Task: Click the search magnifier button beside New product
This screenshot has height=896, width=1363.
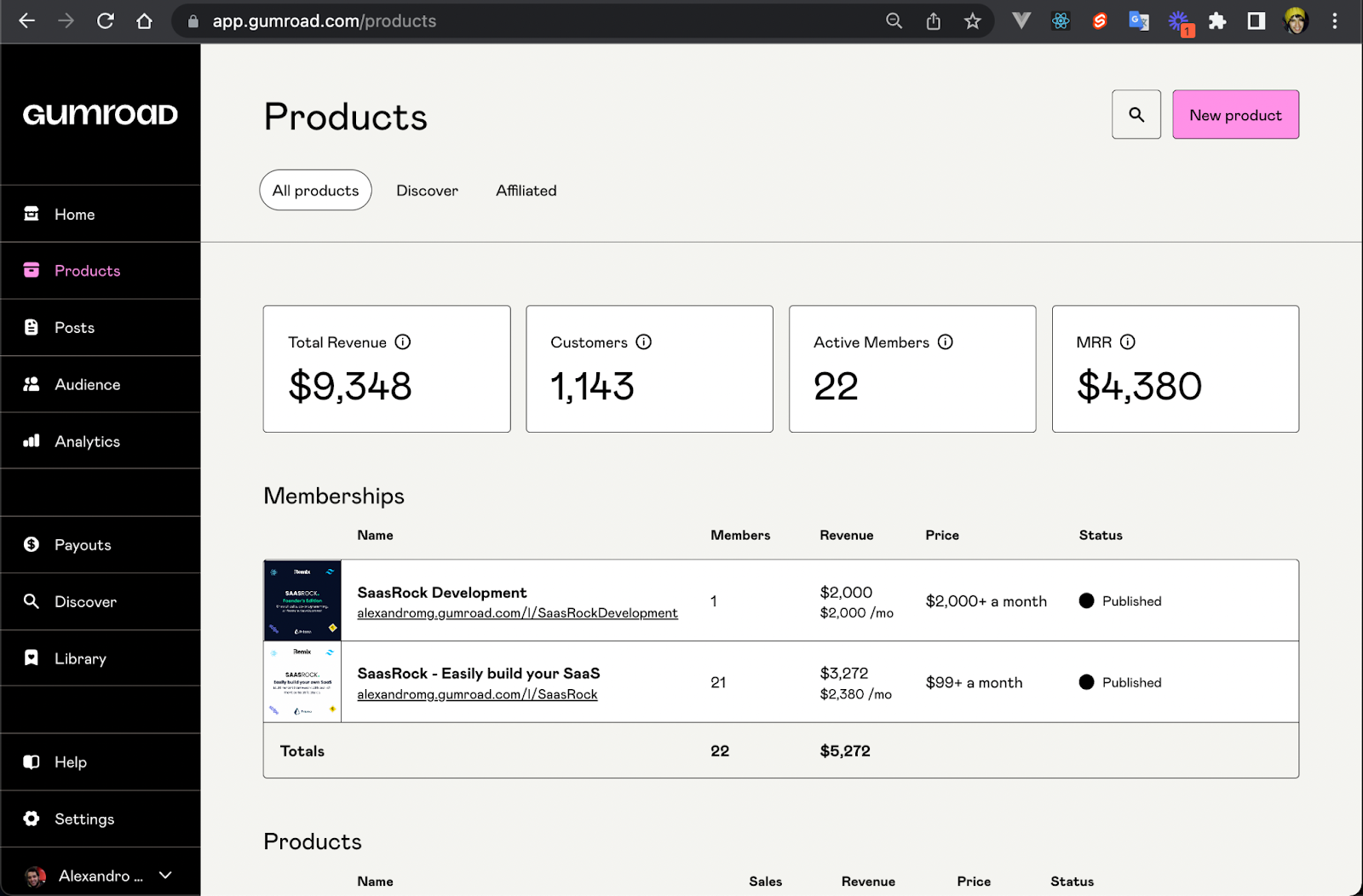Action: (x=1136, y=114)
